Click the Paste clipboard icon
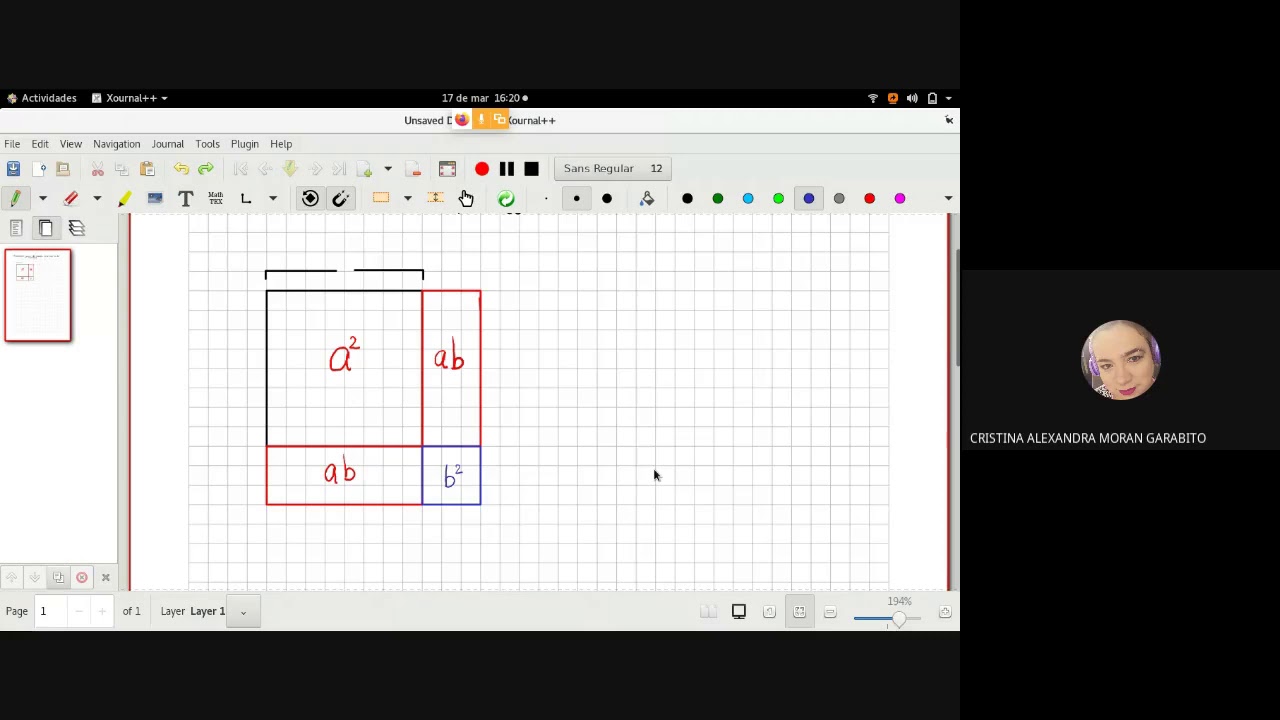The image size is (1280, 720). point(147,169)
